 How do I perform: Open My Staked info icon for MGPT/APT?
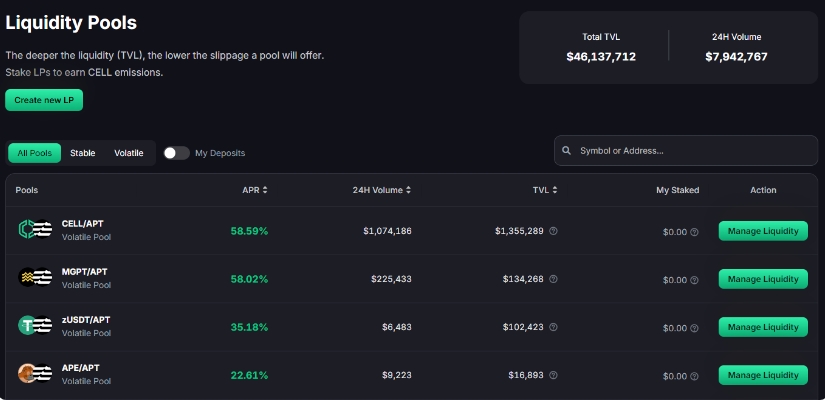pos(695,280)
